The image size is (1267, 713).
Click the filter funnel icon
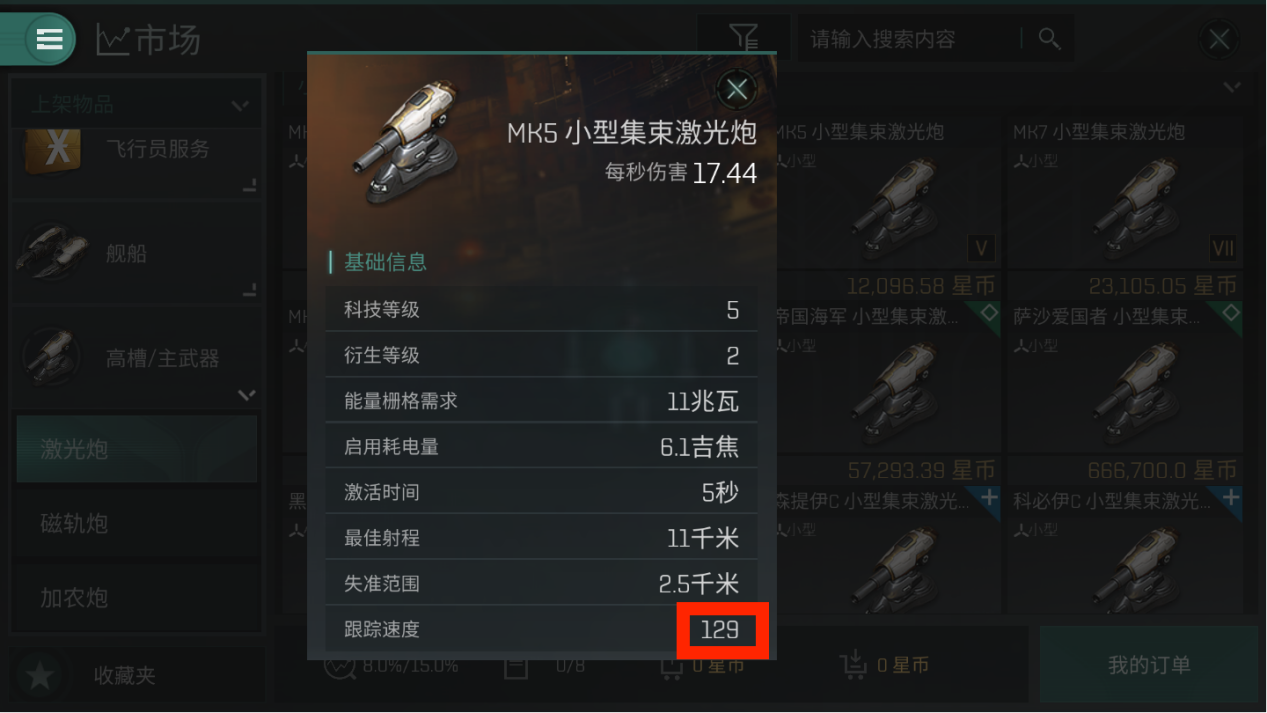(743, 38)
